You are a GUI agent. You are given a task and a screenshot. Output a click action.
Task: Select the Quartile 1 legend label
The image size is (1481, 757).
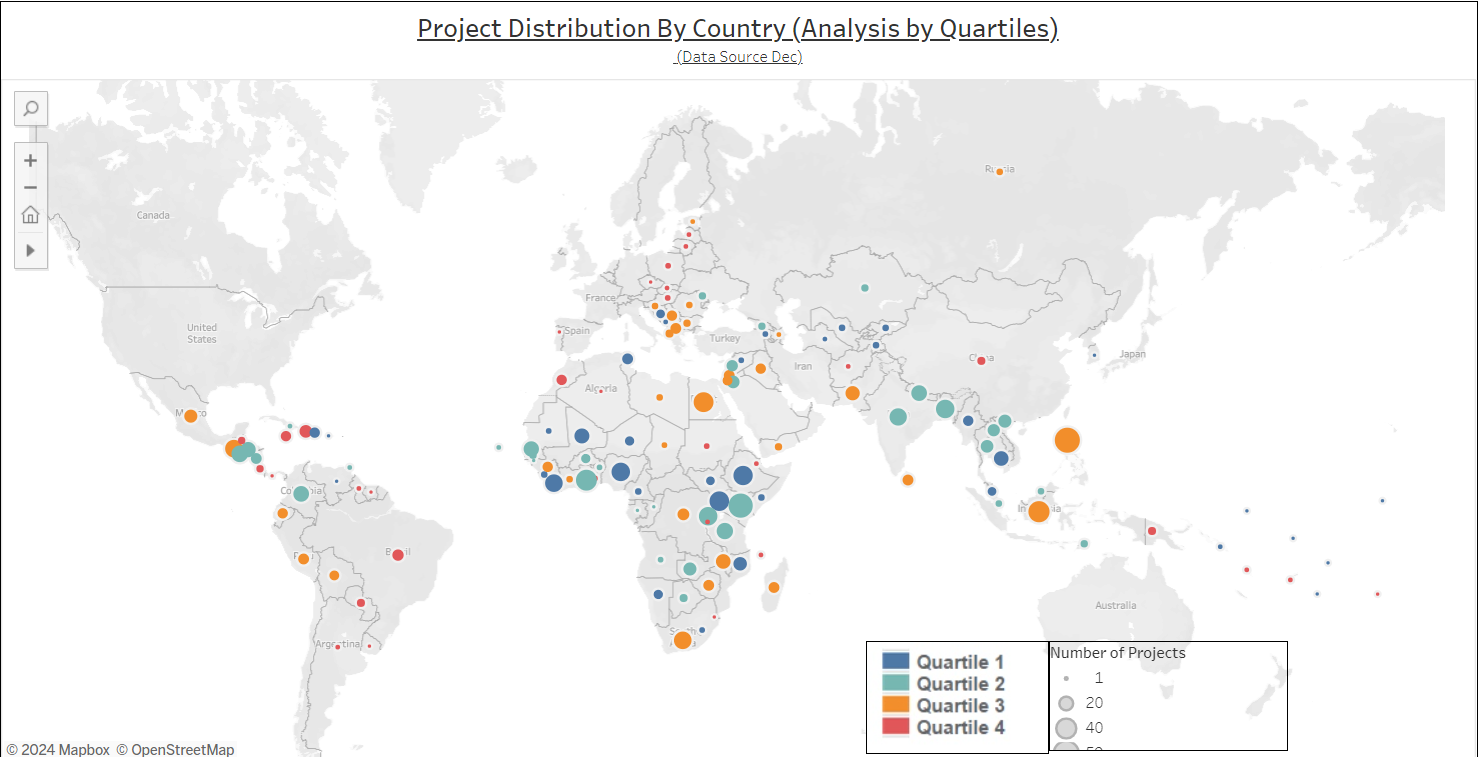coord(960,662)
